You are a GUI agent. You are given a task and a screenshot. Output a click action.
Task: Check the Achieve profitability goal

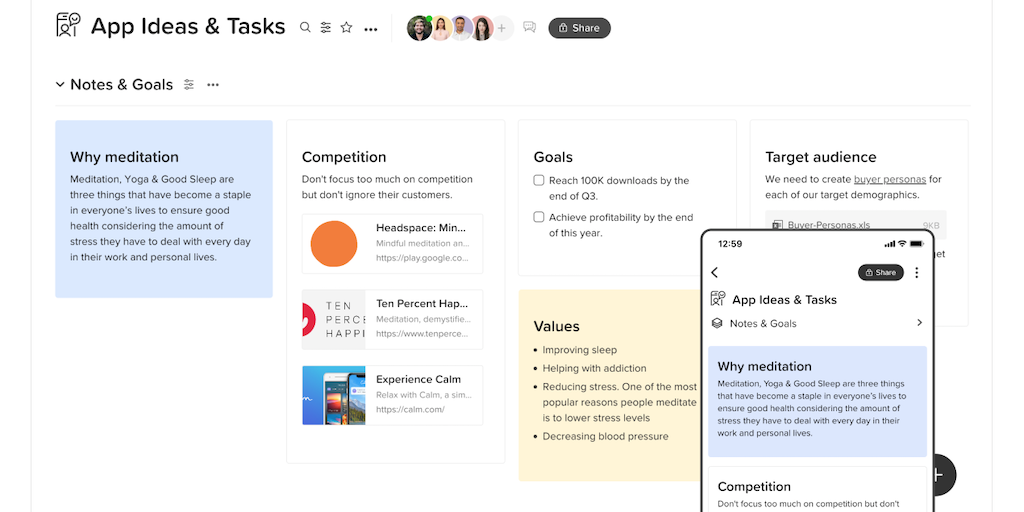539,217
